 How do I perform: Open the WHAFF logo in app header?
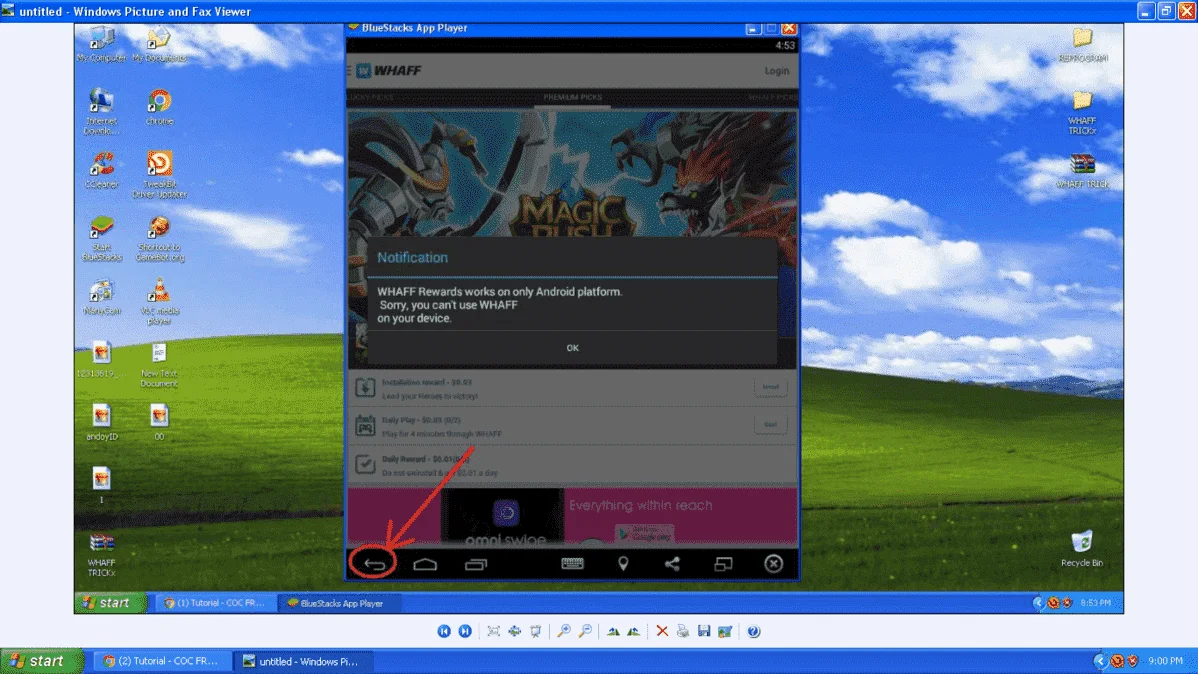[389, 70]
